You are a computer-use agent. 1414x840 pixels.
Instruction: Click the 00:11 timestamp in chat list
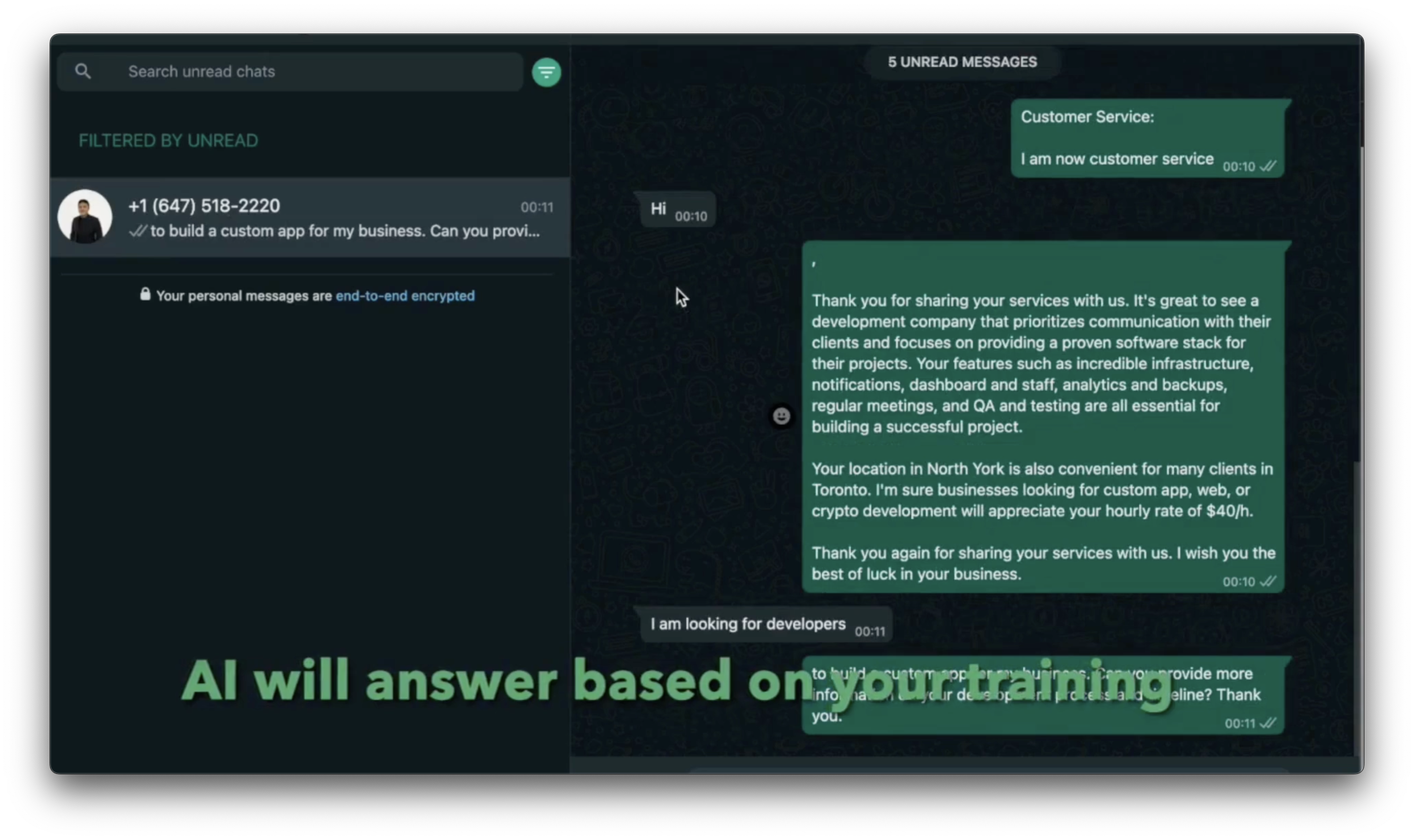pos(537,207)
